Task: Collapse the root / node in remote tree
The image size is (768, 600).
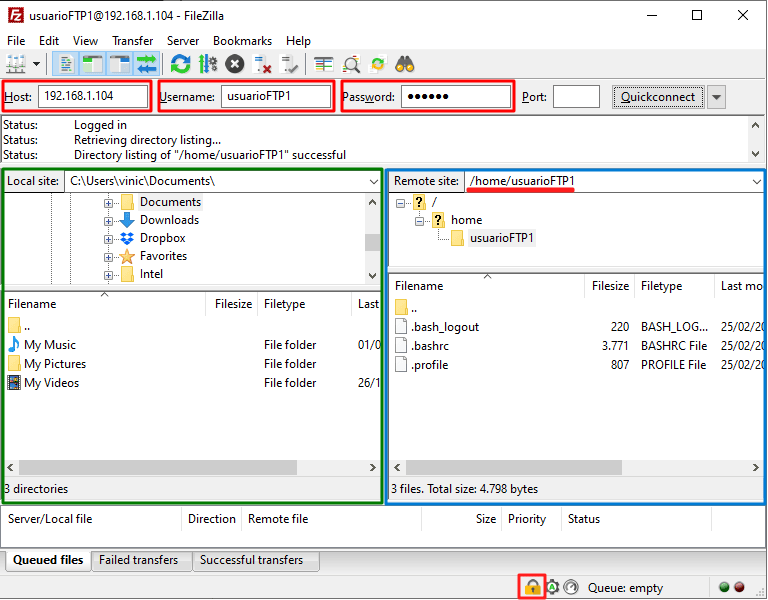Action: click(x=400, y=203)
